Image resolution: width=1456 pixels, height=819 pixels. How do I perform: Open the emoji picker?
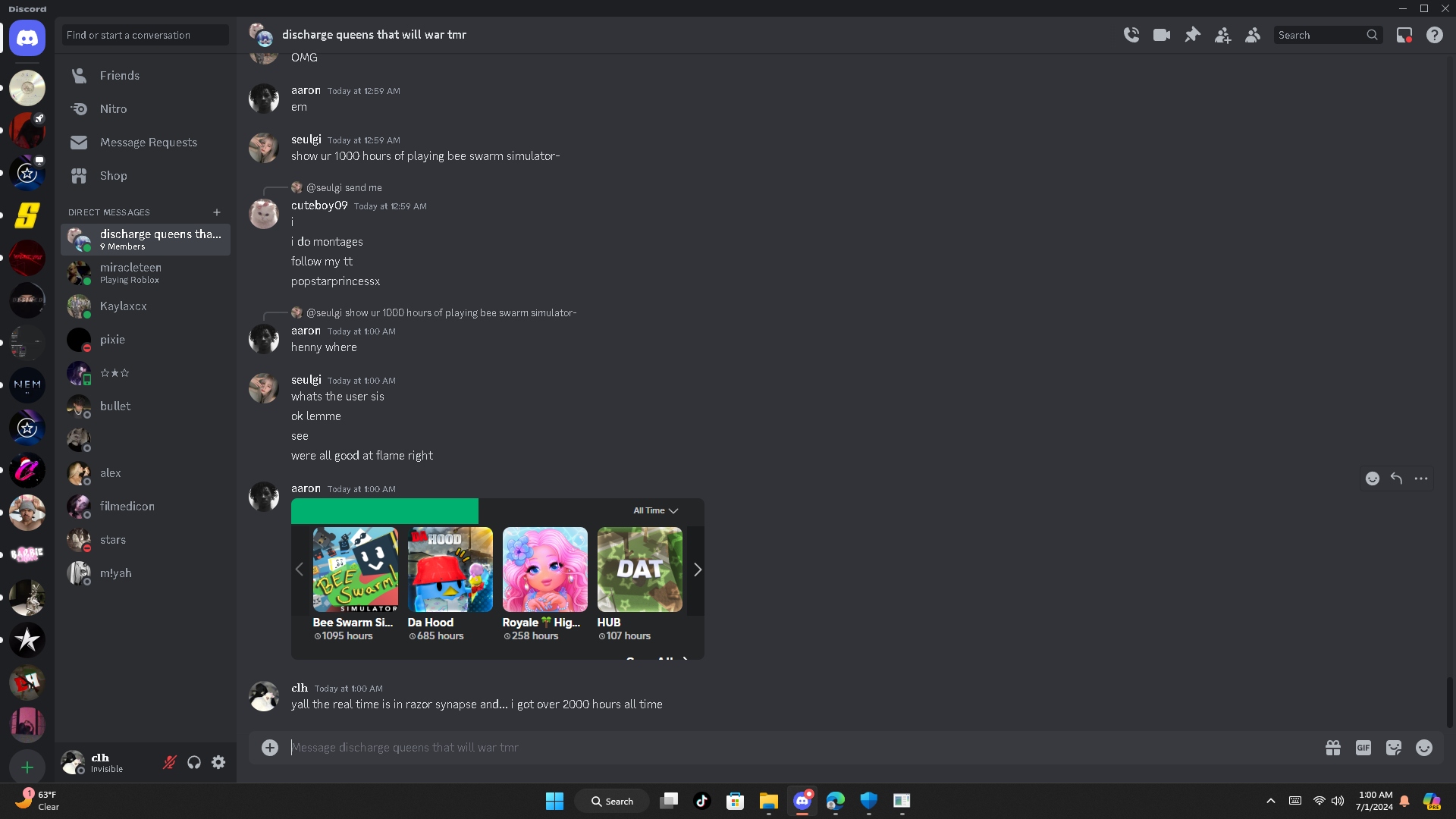(x=1424, y=748)
